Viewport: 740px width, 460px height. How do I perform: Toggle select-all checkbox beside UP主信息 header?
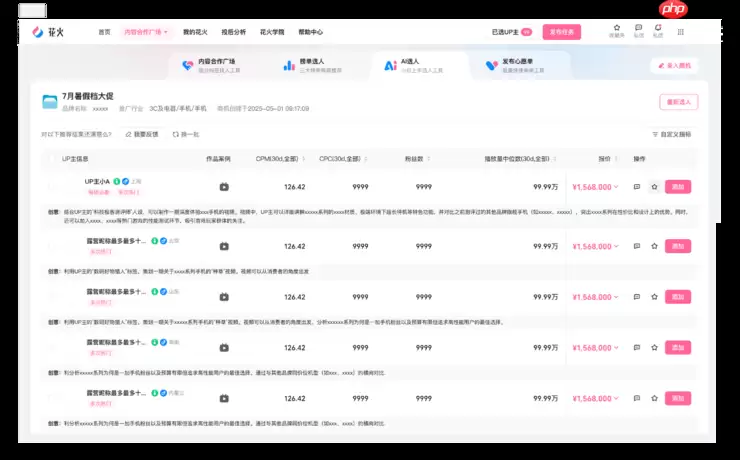pyautogui.click(x=52, y=159)
